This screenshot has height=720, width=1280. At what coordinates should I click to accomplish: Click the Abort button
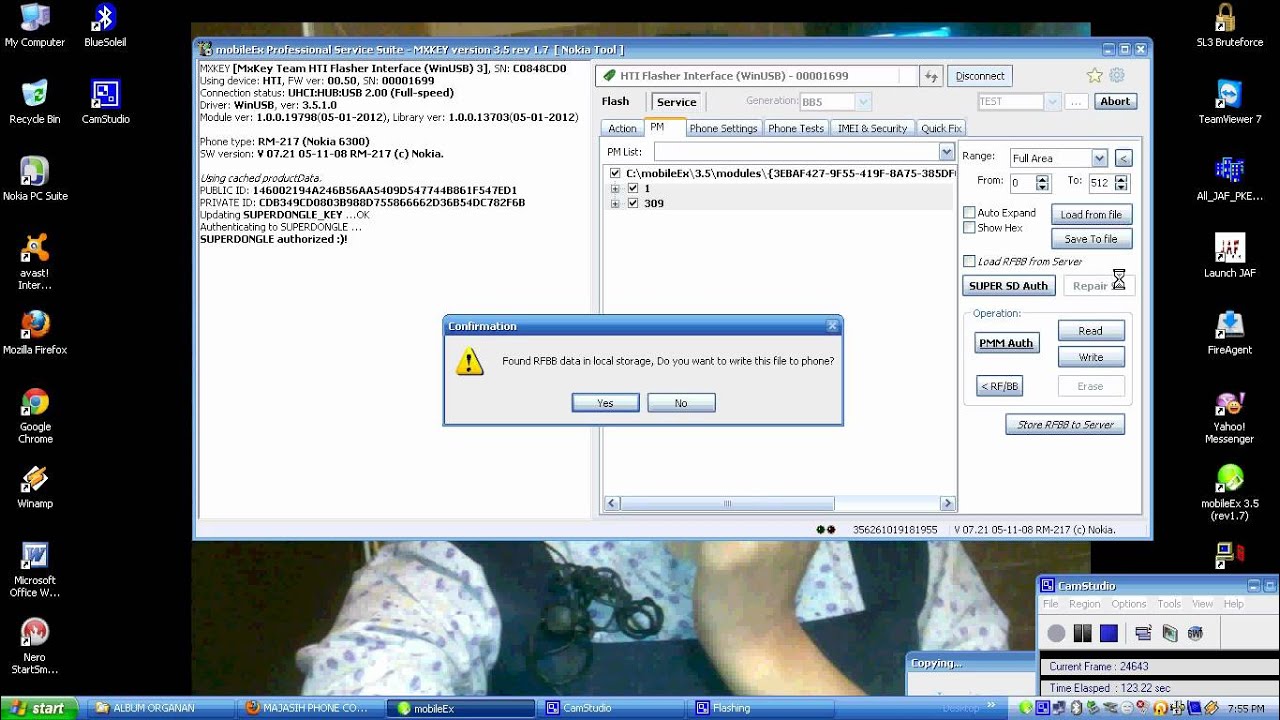click(1115, 101)
